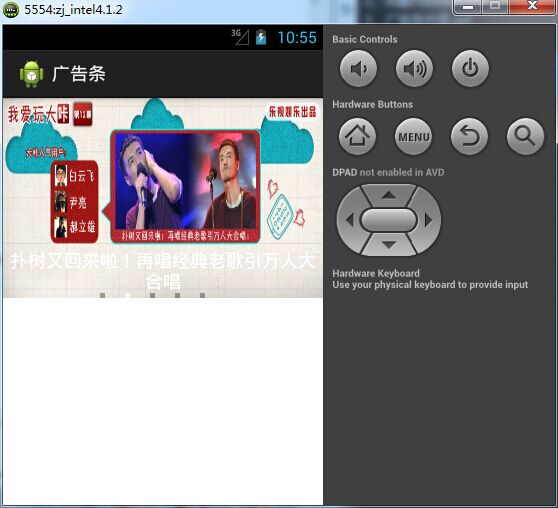Viewport: 558px width, 508px height.
Task: Minimize the emulator window
Action: 468,6
